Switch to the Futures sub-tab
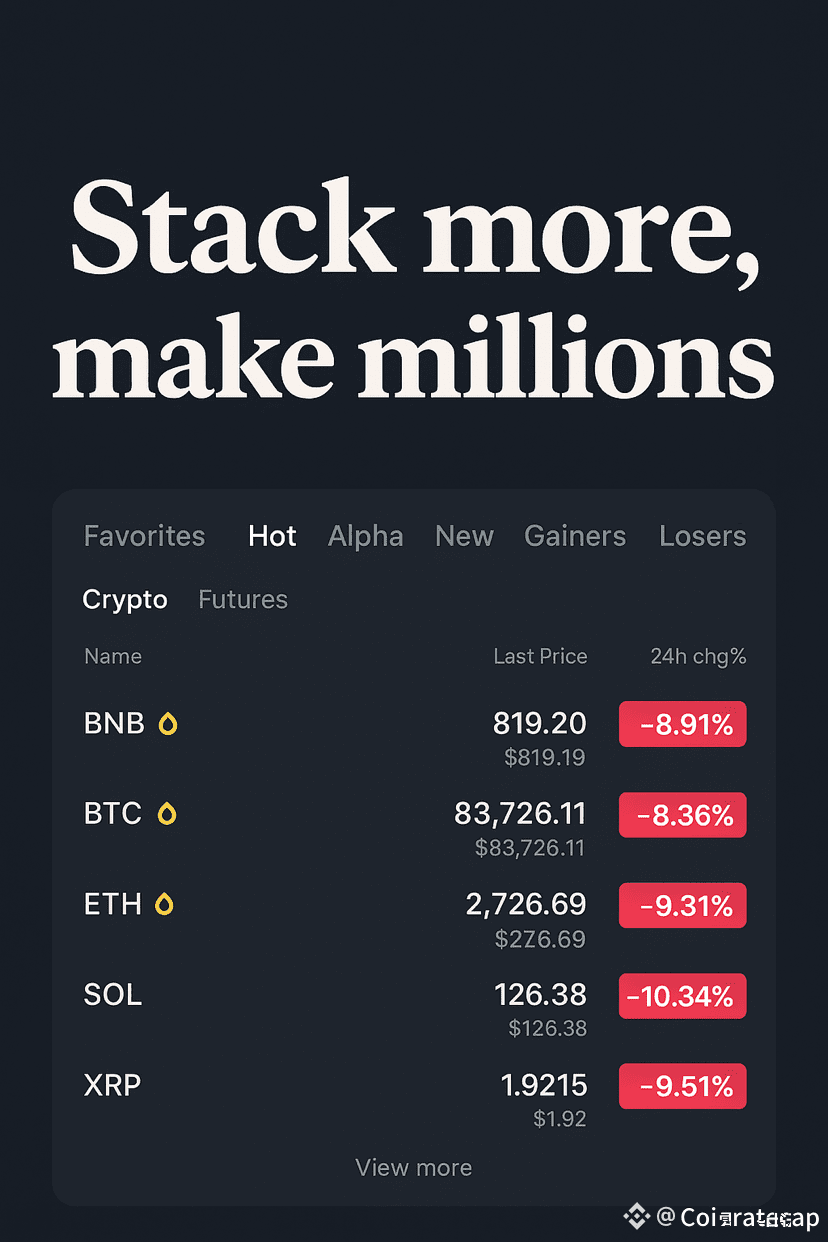 pyautogui.click(x=243, y=599)
